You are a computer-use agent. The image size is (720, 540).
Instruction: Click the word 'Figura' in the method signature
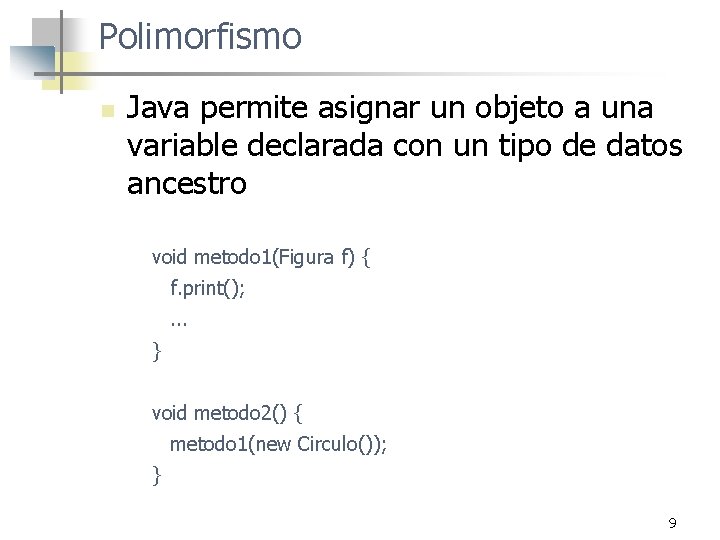[x=306, y=257]
